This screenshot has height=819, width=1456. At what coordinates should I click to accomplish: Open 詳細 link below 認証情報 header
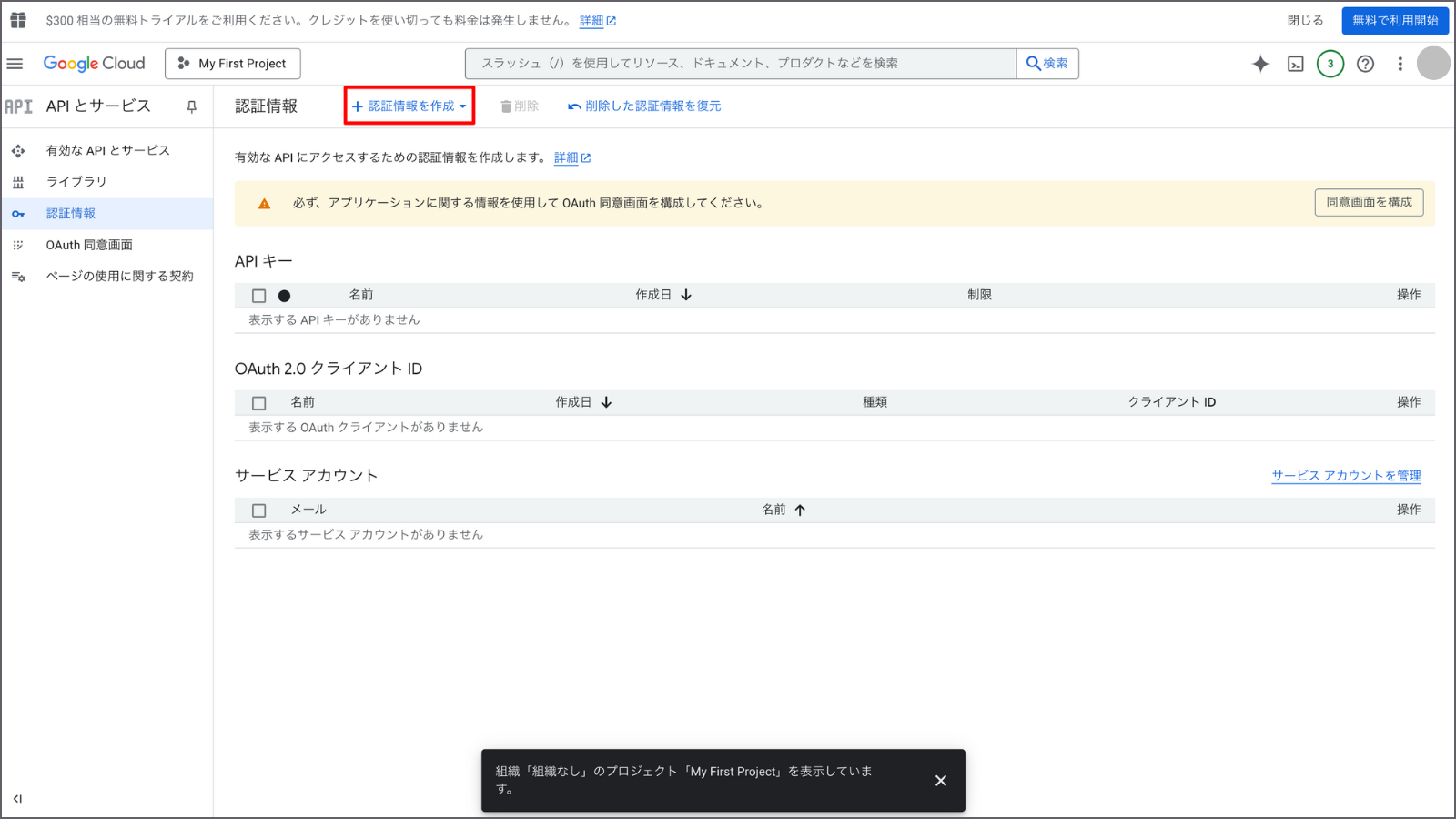point(572,157)
